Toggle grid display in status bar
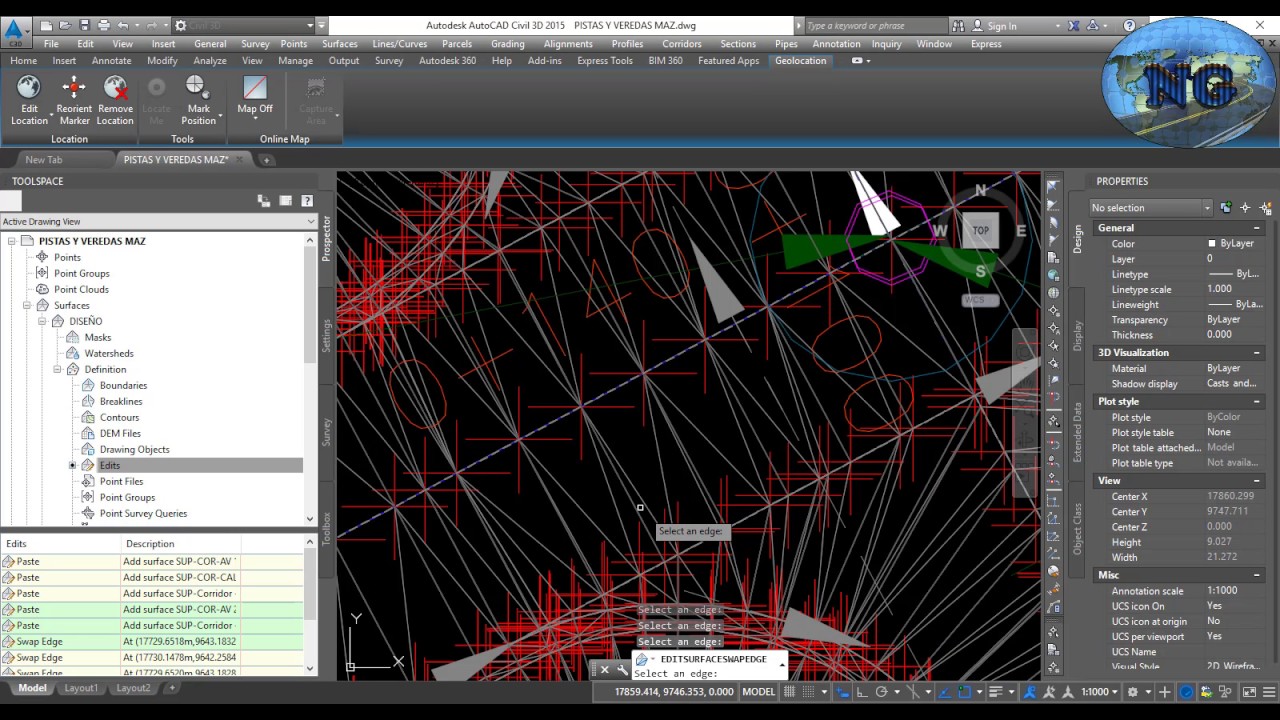 click(790, 692)
